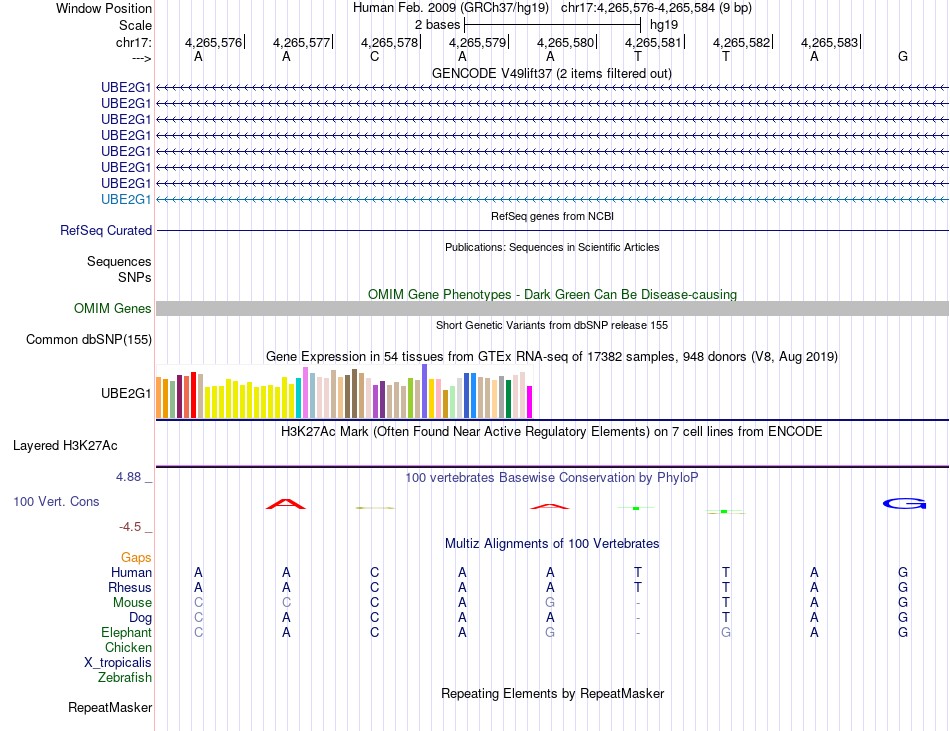Click the SNPs publications label

135,277
